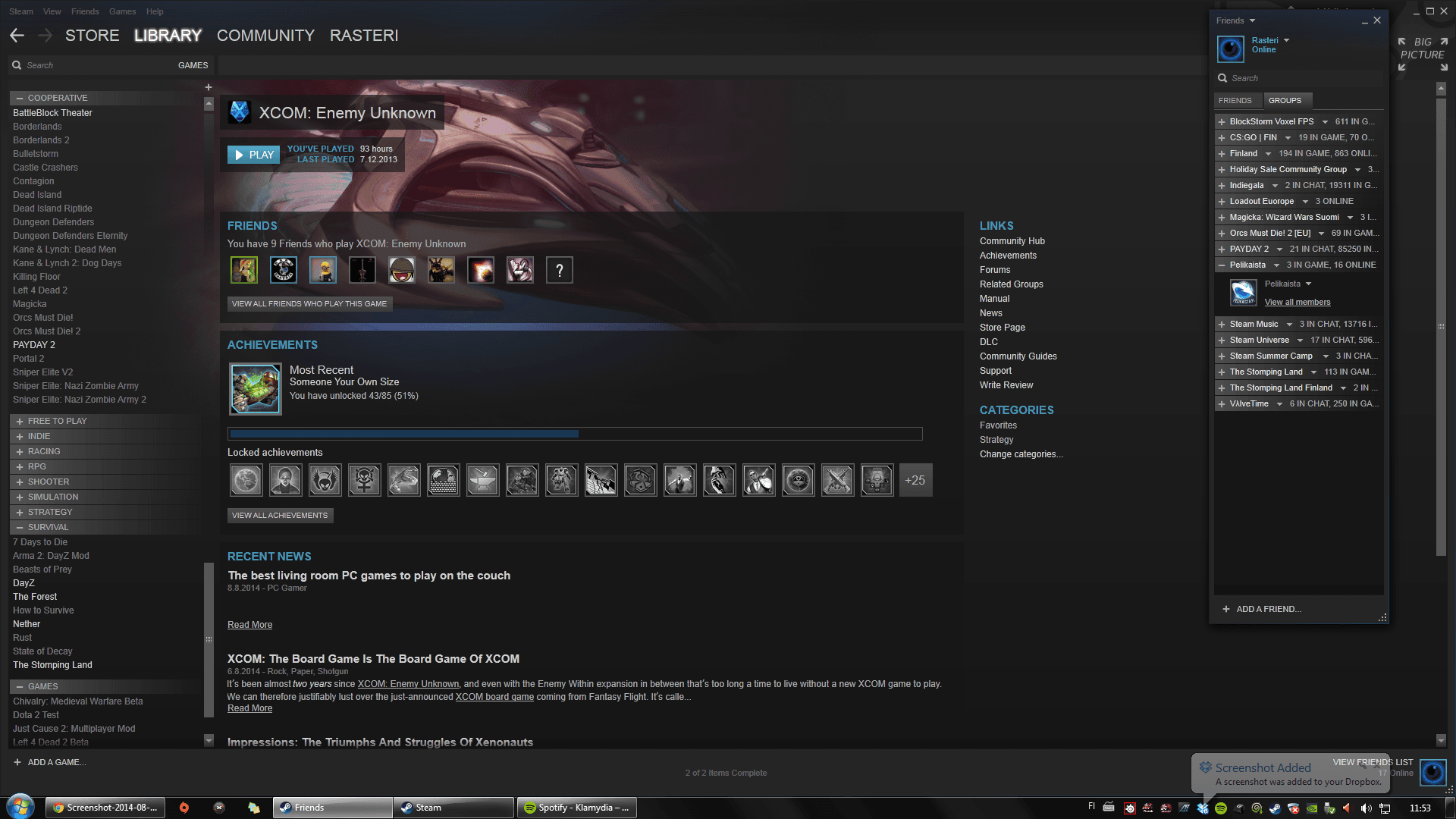Viewport: 1456px width, 819px height.
Task: Open the Friends window title dropdown
Action: (x=1253, y=20)
